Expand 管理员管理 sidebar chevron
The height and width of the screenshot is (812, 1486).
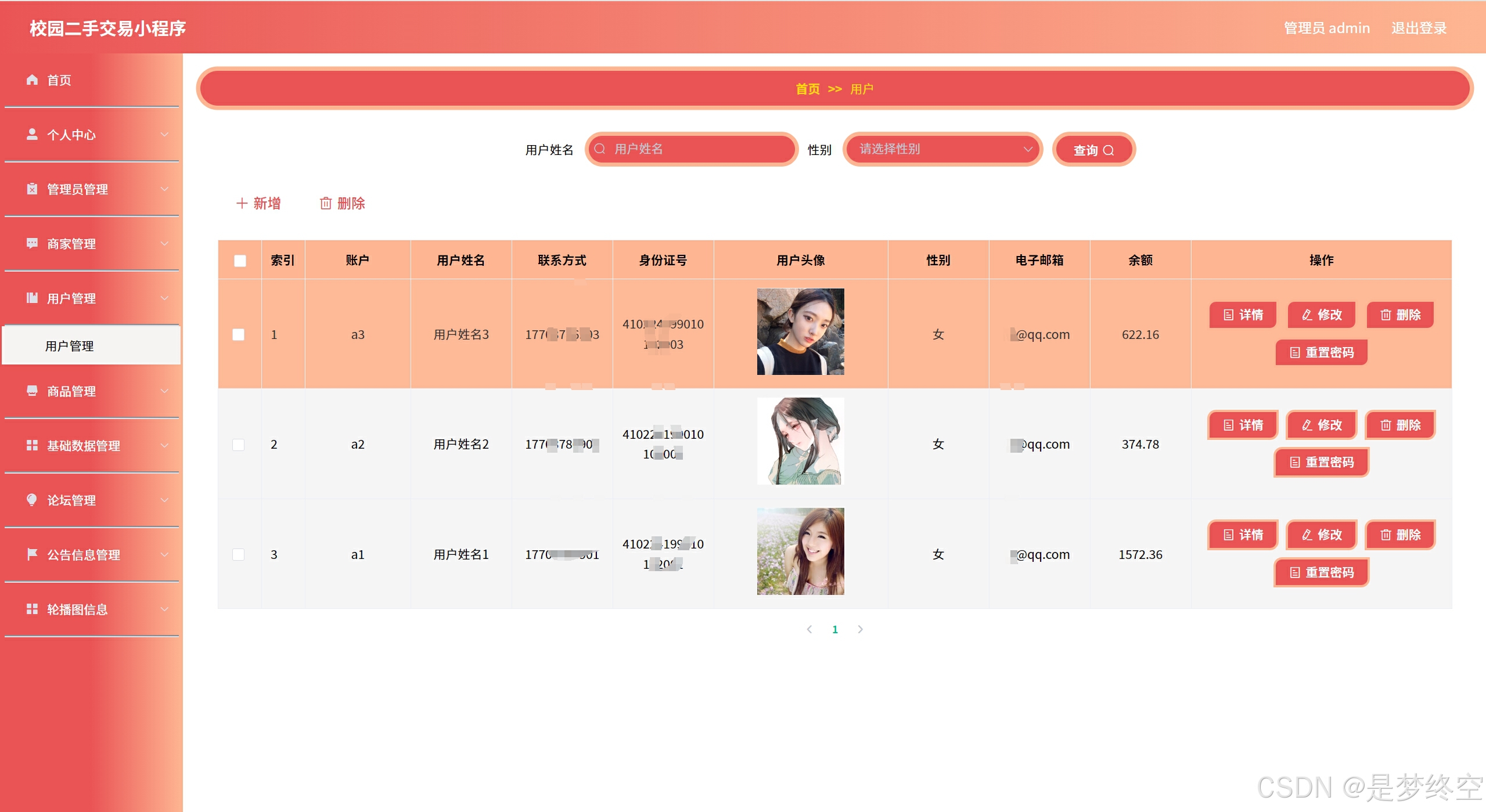[x=165, y=189]
